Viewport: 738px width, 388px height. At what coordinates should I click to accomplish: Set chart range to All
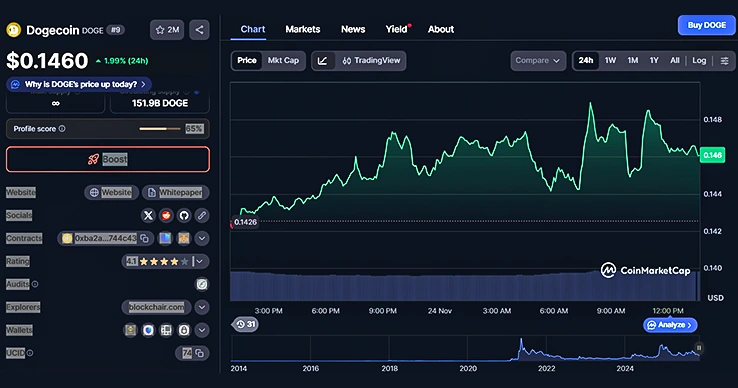[675, 61]
